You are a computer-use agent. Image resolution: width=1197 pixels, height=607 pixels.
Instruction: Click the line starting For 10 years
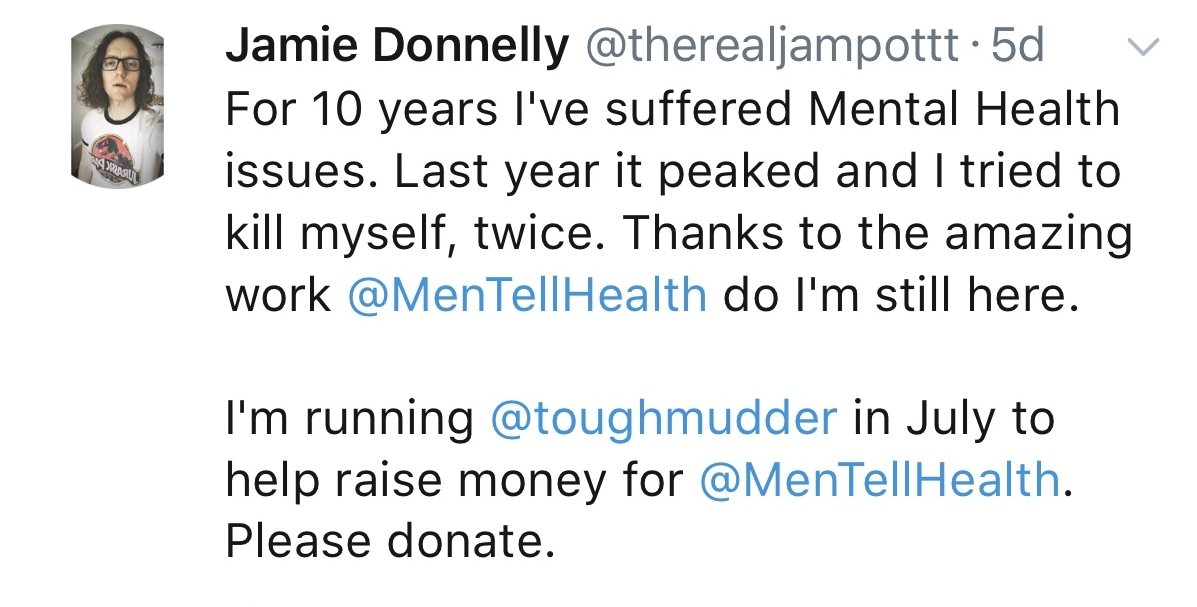pyautogui.click(x=673, y=109)
